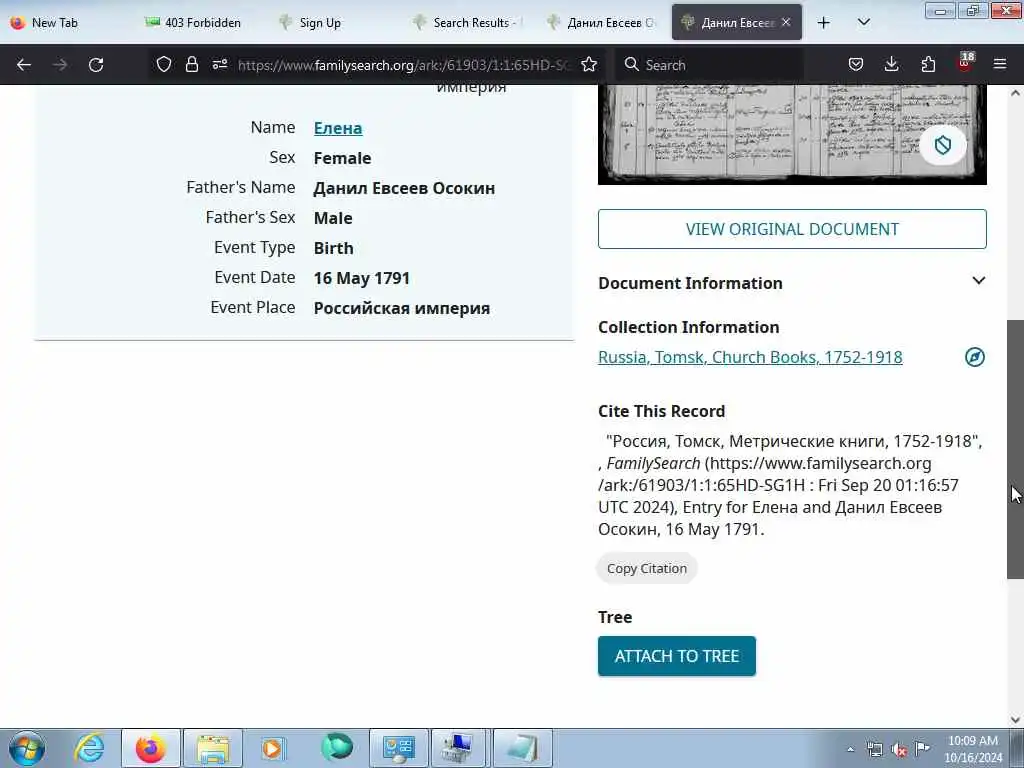The width and height of the screenshot is (1024, 768).
Task: Click the Copy Citation button
Action: coord(647,569)
